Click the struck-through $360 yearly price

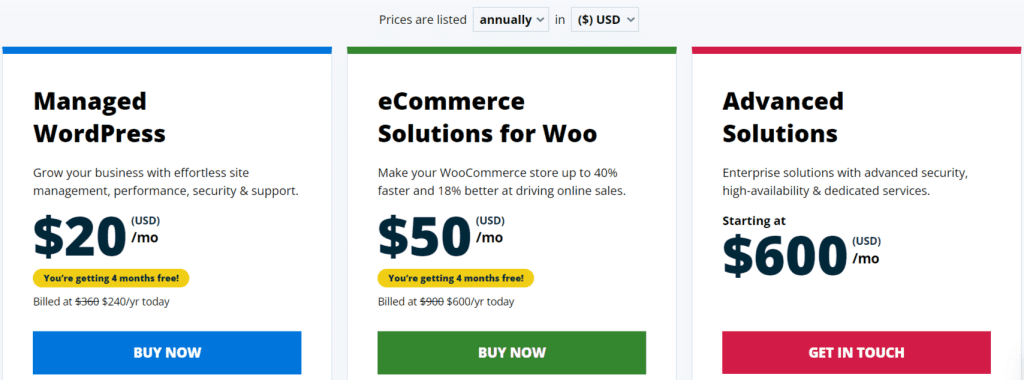[88, 302]
